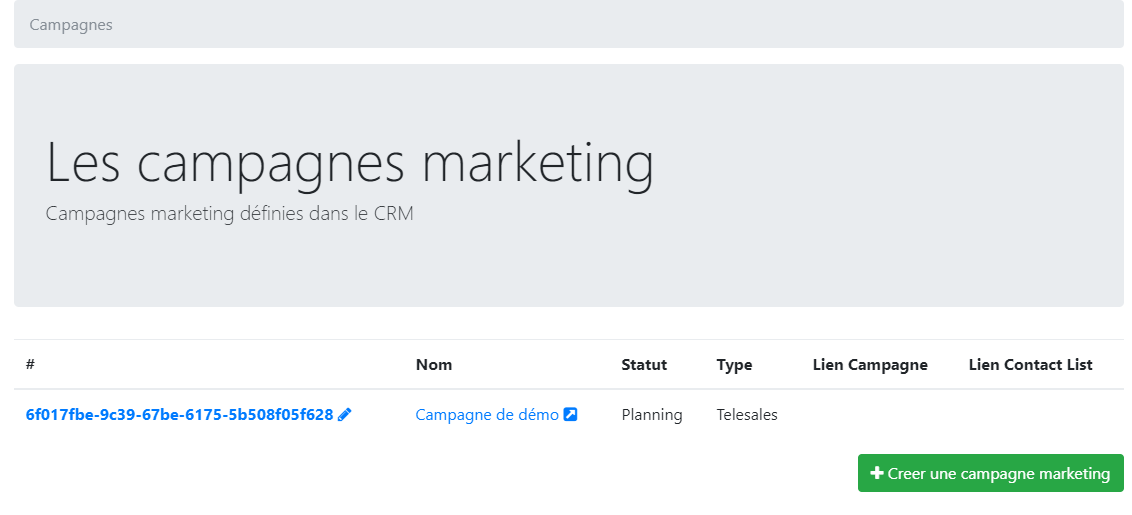Click the Nom column header
This screenshot has width=1132, height=515.
point(434,365)
